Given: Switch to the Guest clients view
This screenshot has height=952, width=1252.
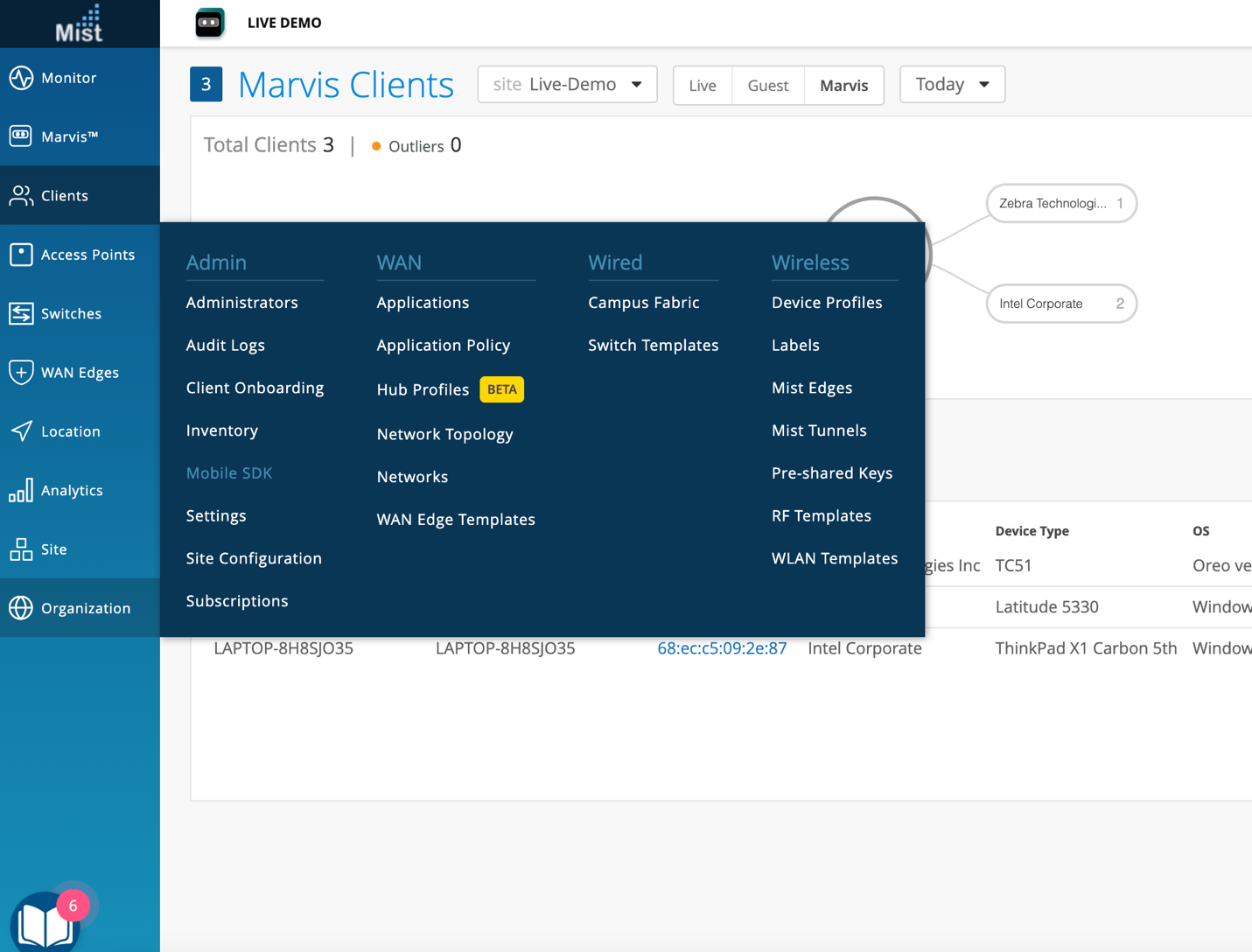Looking at the screenshot, I should pos(767,85).
